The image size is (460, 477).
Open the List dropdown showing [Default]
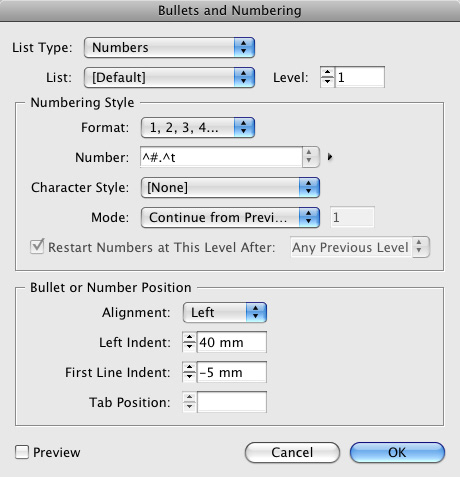pyautogui.click(x=169, y=77)
